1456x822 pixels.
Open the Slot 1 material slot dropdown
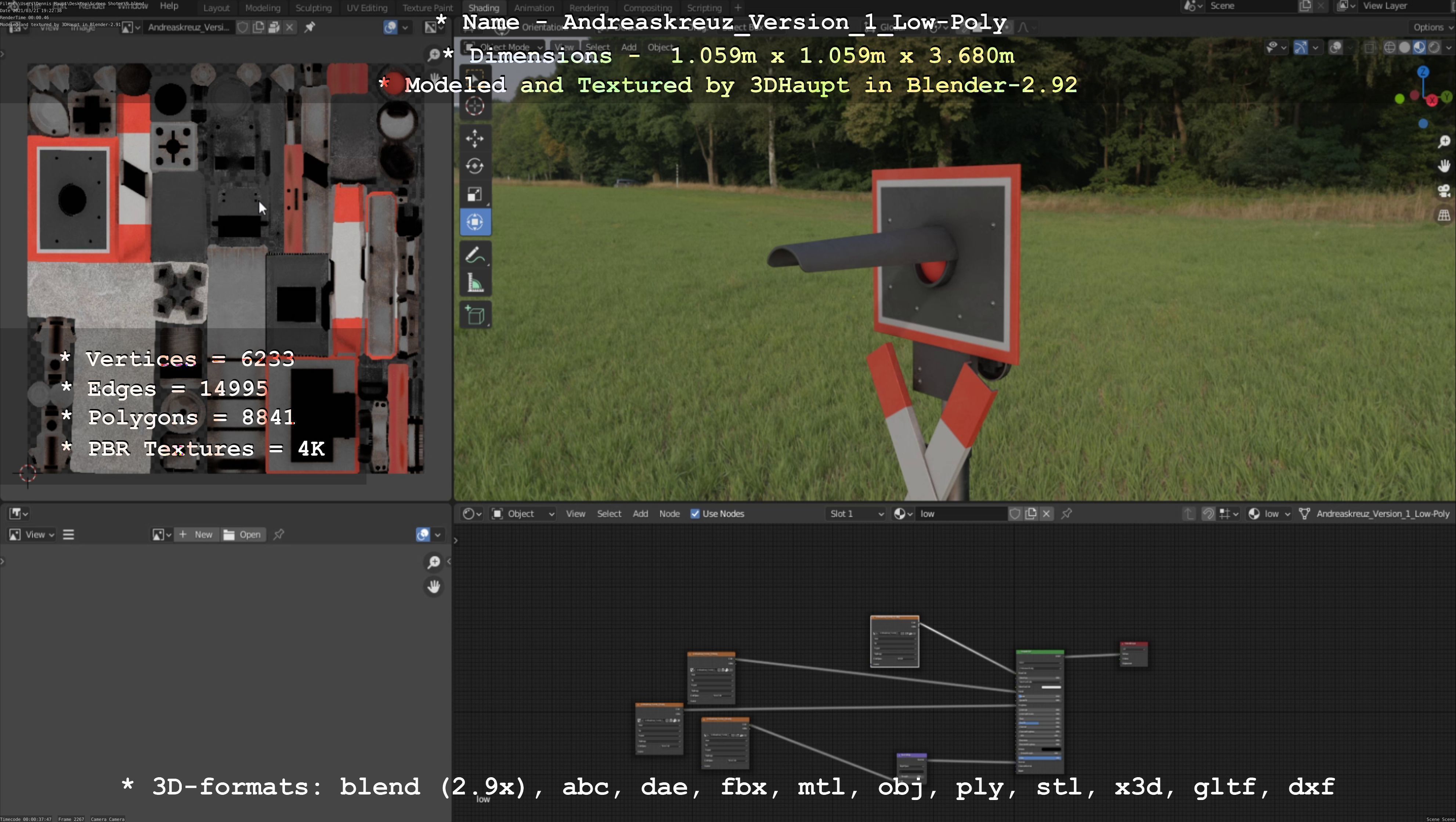(x=855, y=514)
